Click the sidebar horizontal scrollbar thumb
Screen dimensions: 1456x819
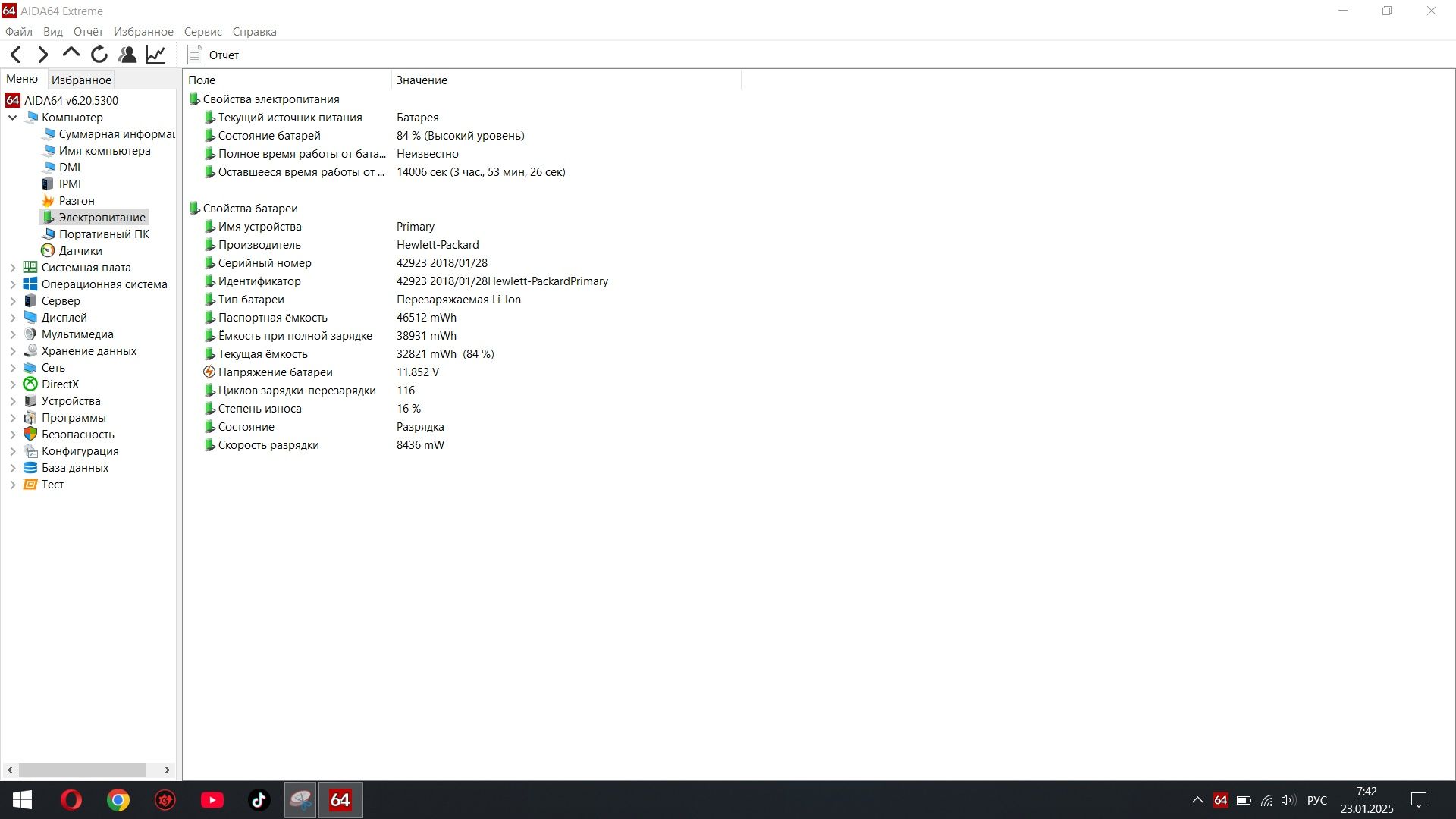(82, 770)
